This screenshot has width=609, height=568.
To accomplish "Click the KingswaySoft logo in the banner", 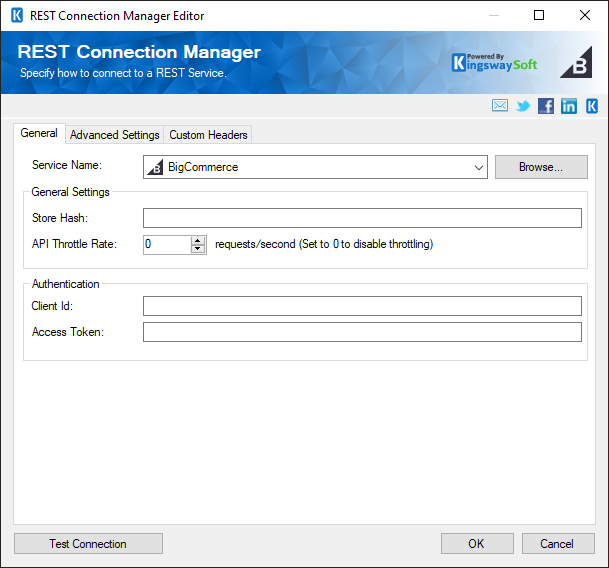I will click(x=494, y=63).
